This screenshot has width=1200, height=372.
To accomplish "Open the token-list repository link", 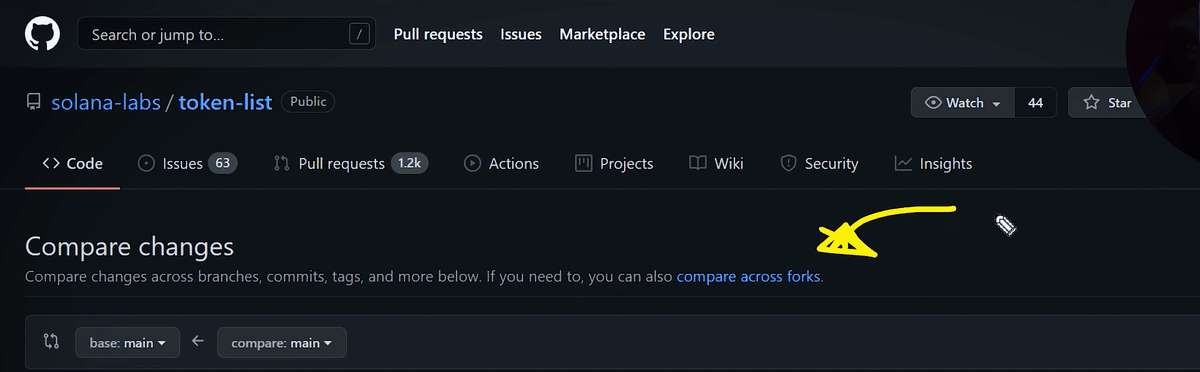I will click(225, 102).
